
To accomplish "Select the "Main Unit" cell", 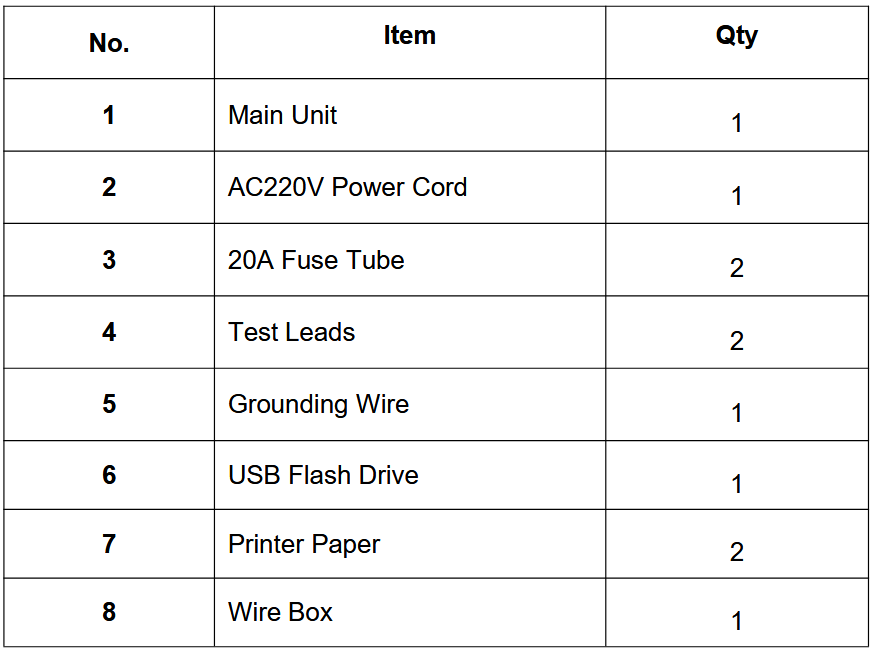I will pyautogui.click(x=283, y=115).
